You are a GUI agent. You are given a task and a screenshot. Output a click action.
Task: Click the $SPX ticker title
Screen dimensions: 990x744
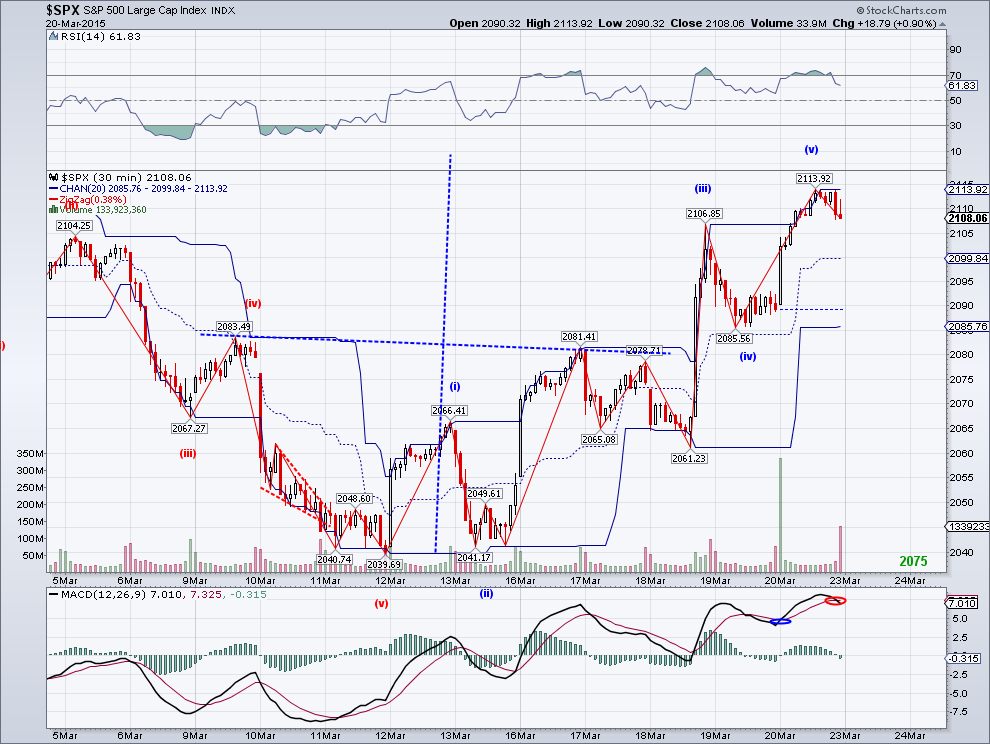coord(62,10)
